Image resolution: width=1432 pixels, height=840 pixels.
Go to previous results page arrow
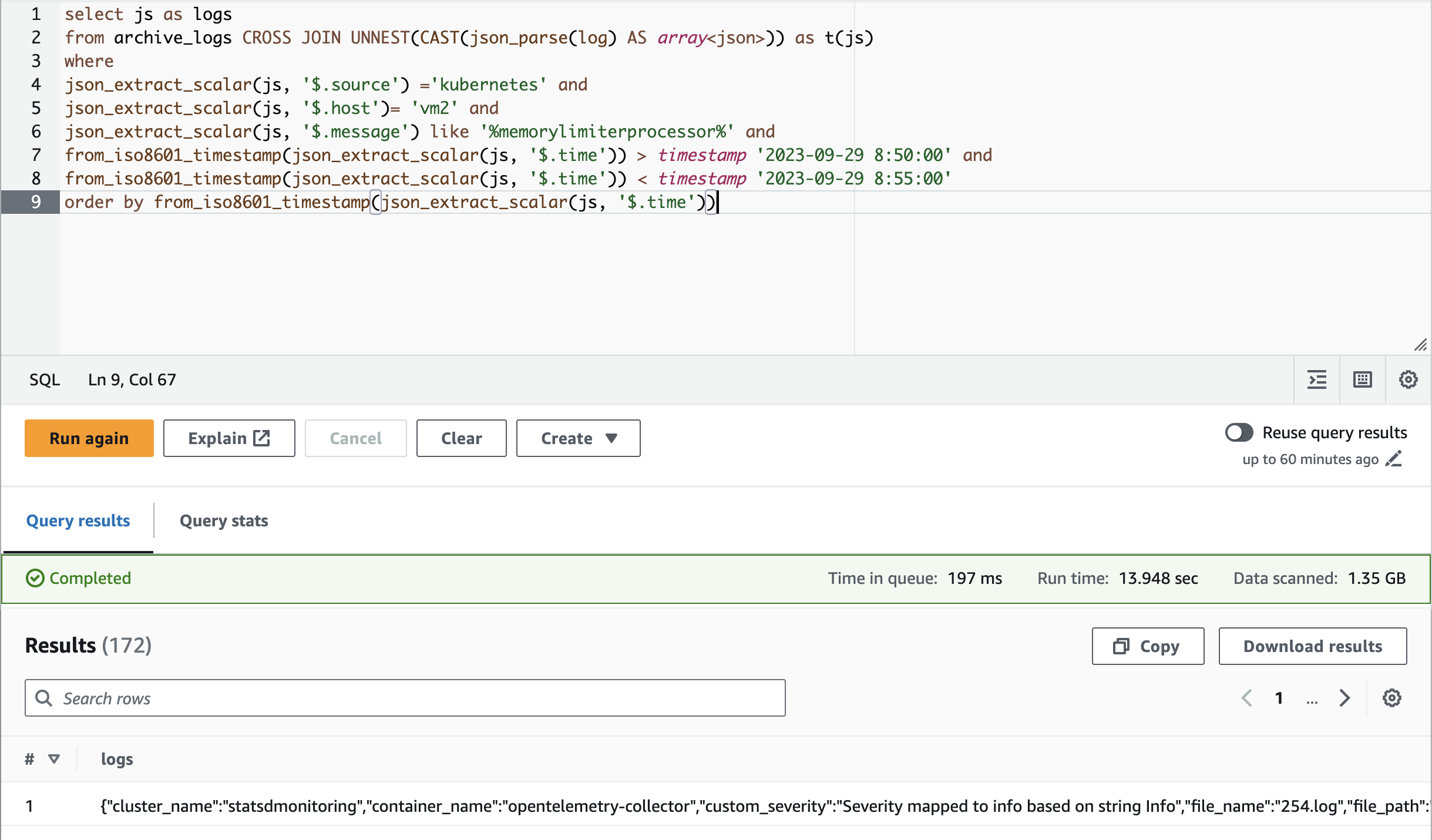pos(1247,698)
